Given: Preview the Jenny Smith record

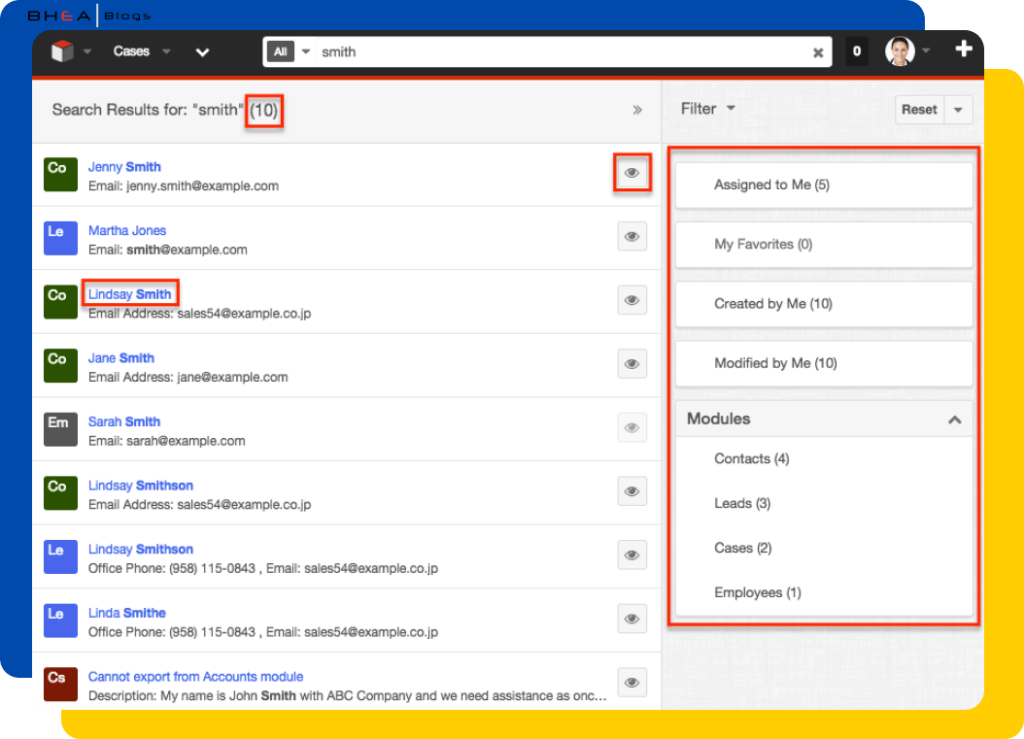Looking at the screenshot, I should click(x=632, y=173).
